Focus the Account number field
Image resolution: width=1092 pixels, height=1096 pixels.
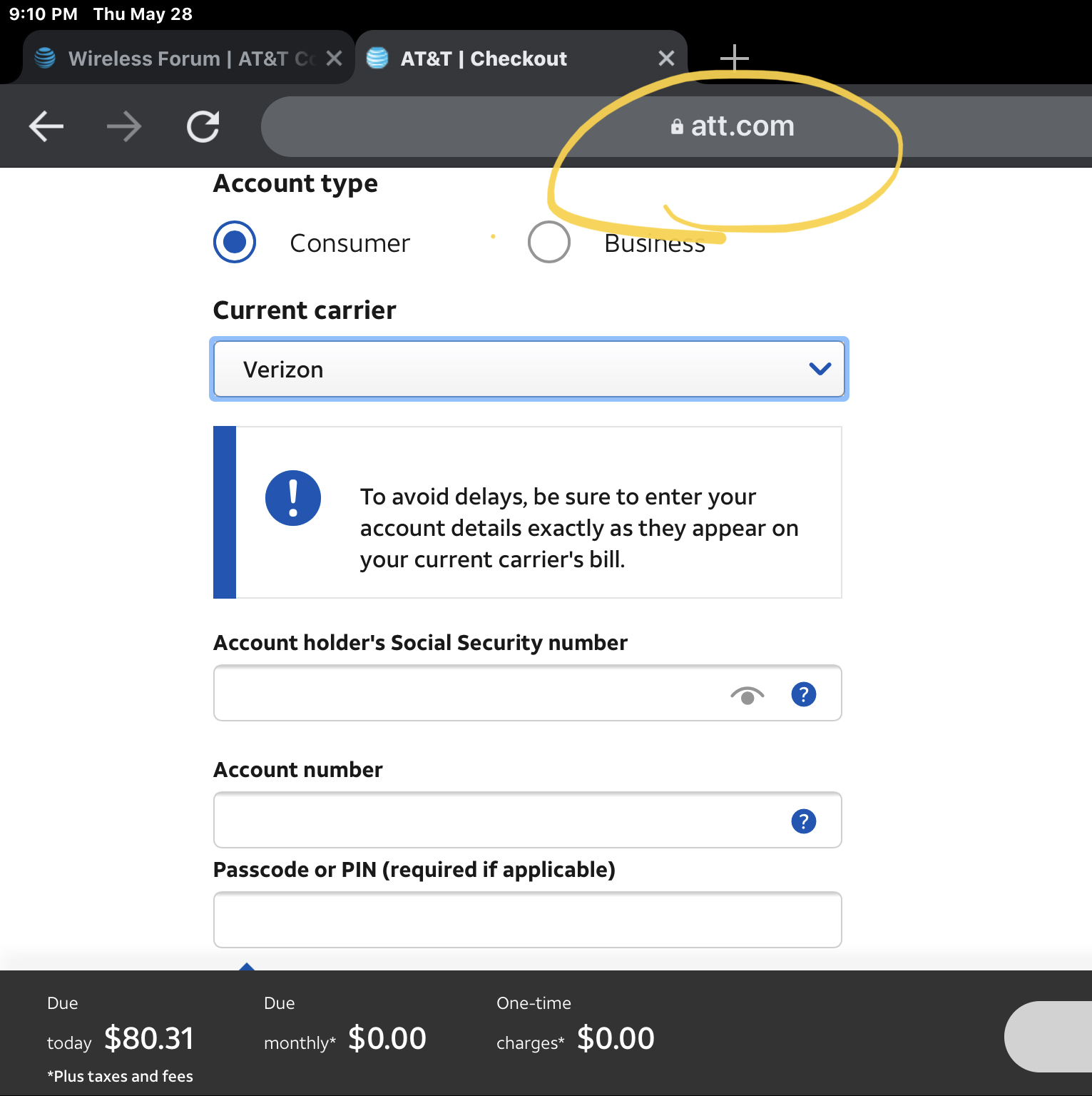coord(528,820)
